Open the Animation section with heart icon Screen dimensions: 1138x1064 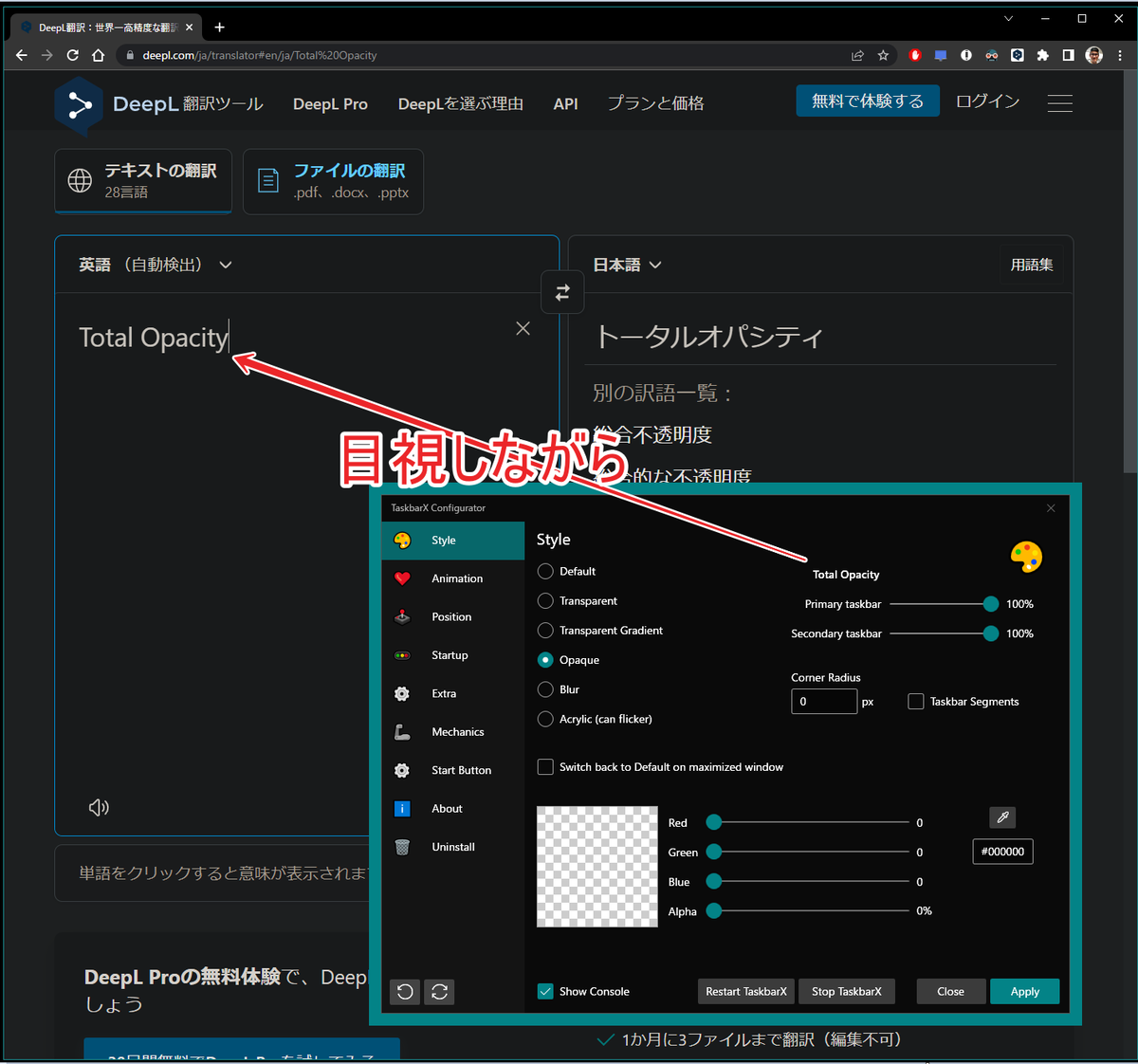[x=453, y=578]
